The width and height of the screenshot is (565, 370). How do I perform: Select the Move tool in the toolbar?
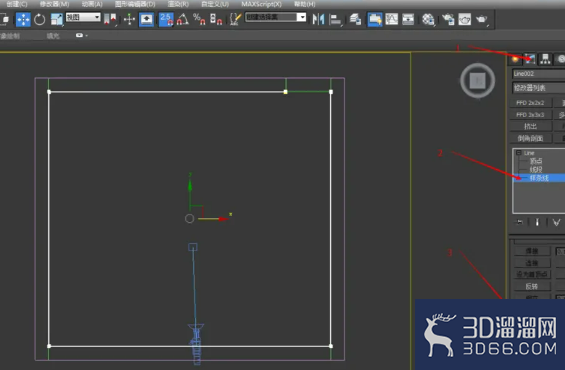tap(23, 19)
